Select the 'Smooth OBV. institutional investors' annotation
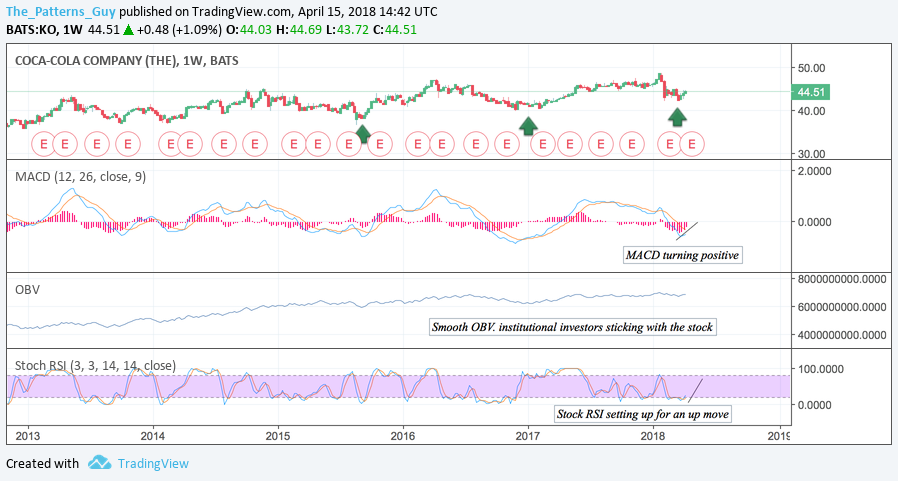898x481 pixels. tap(572, 327)
